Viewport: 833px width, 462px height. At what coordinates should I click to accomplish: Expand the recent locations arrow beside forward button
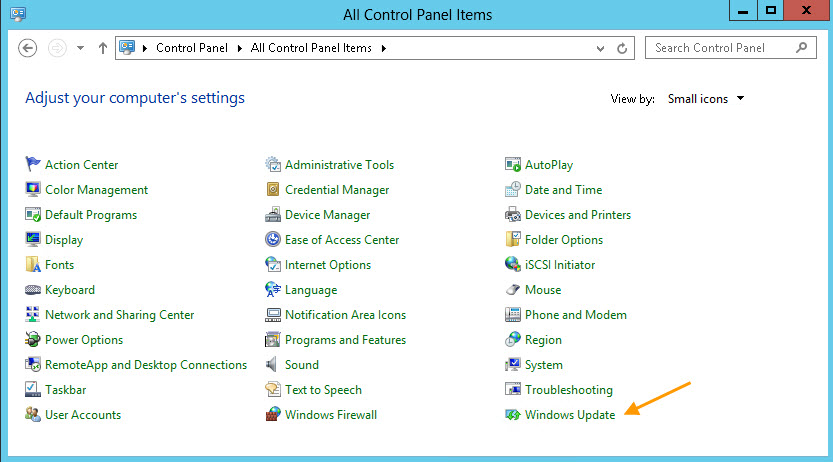tap(80, 48)
